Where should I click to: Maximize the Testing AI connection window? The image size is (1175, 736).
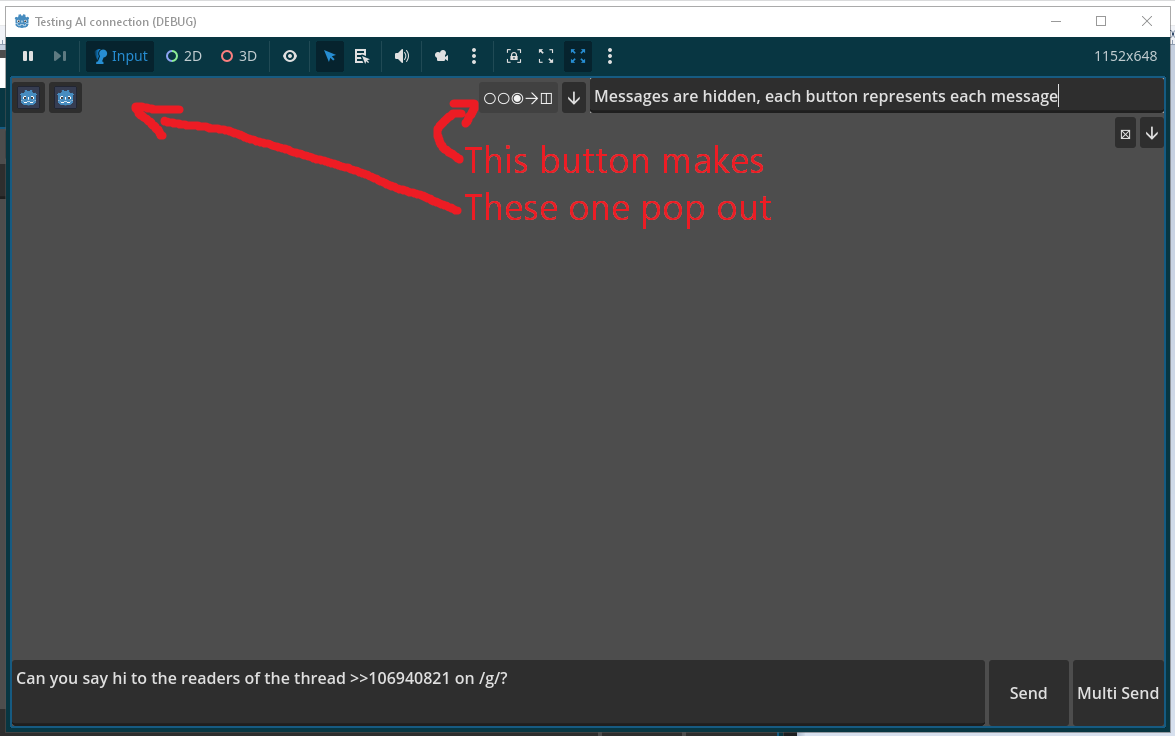(x=1101, y=21)
